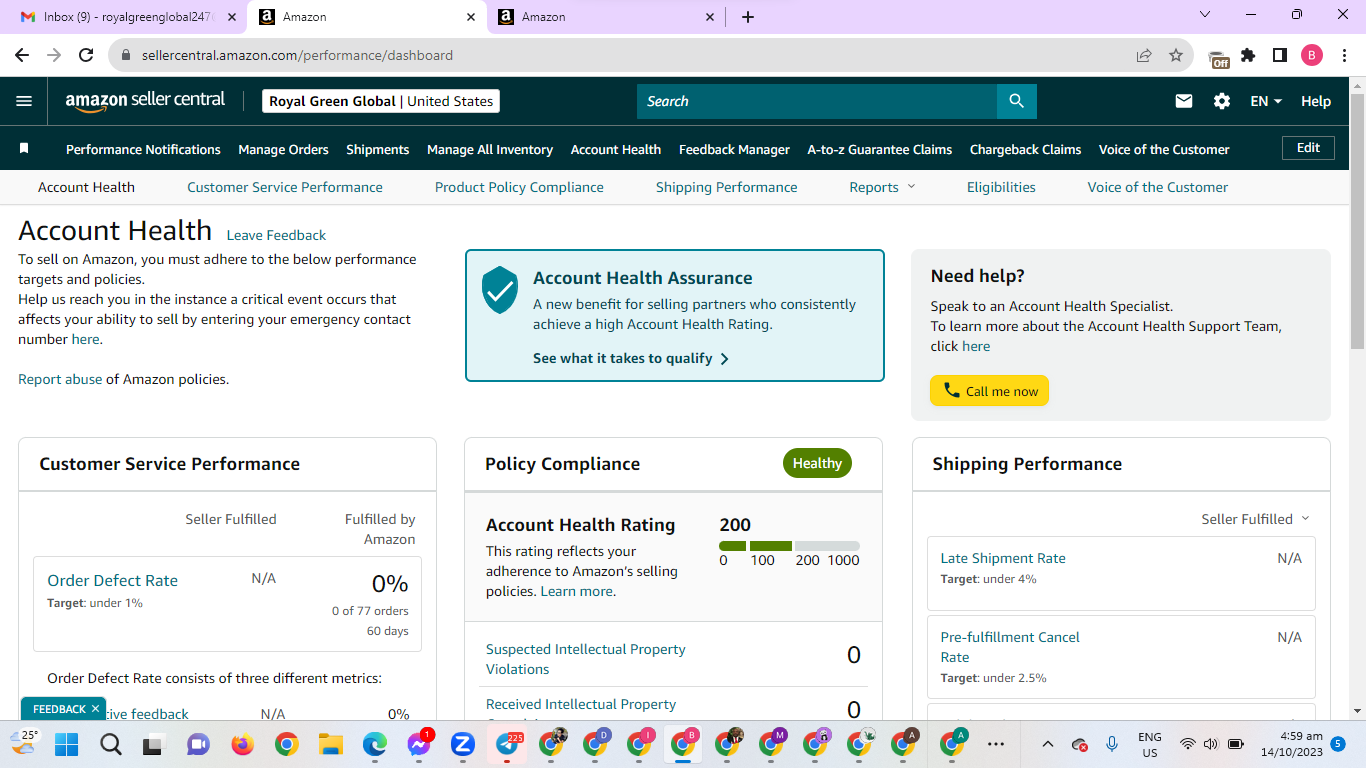Viewport: 1366px width, 768px height.
Task: Open See what it takes to qualify
Action: coord(631,358)
